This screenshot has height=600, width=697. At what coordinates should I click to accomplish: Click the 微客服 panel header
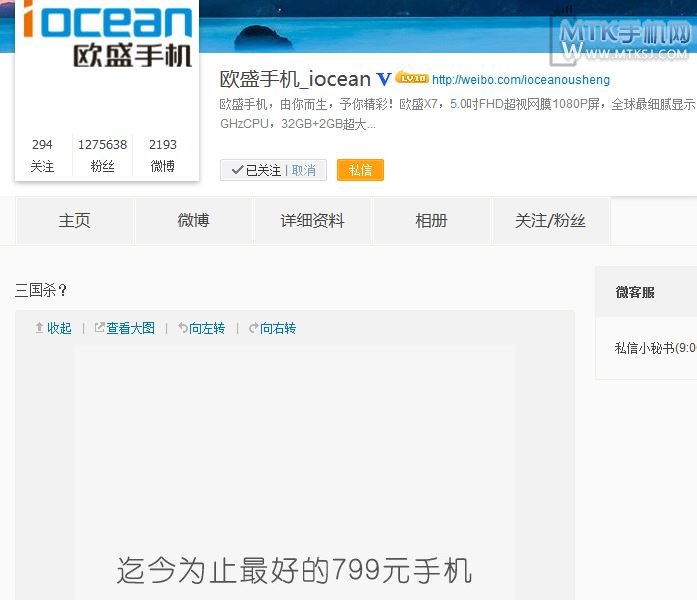pyautogui.click(x=646, y=292)
